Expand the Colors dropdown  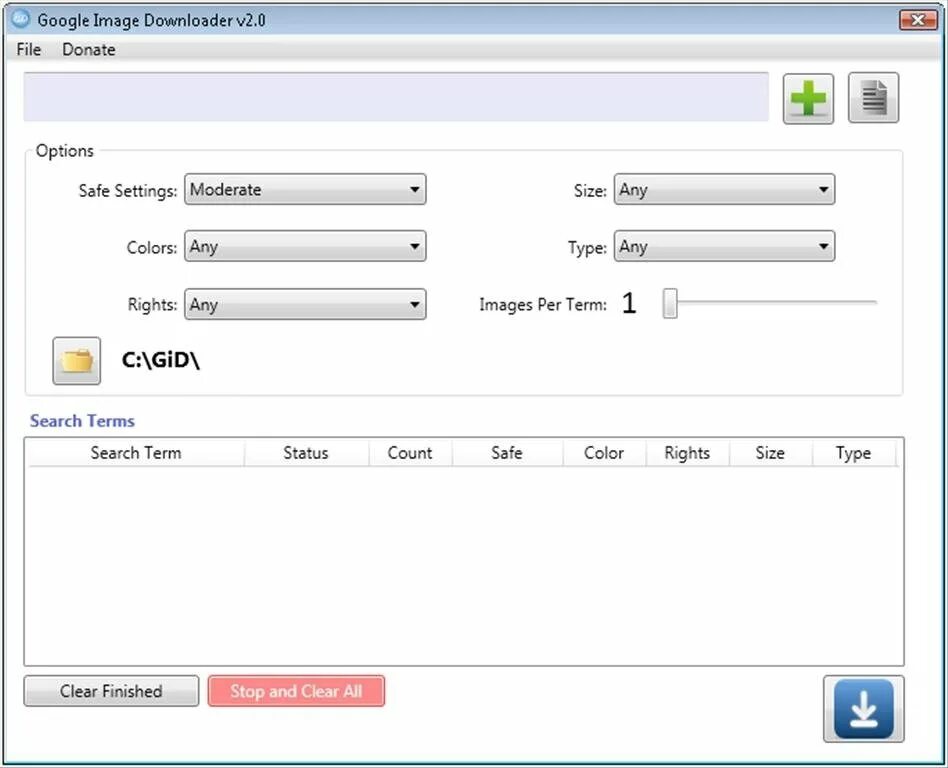tap(305, 246)
